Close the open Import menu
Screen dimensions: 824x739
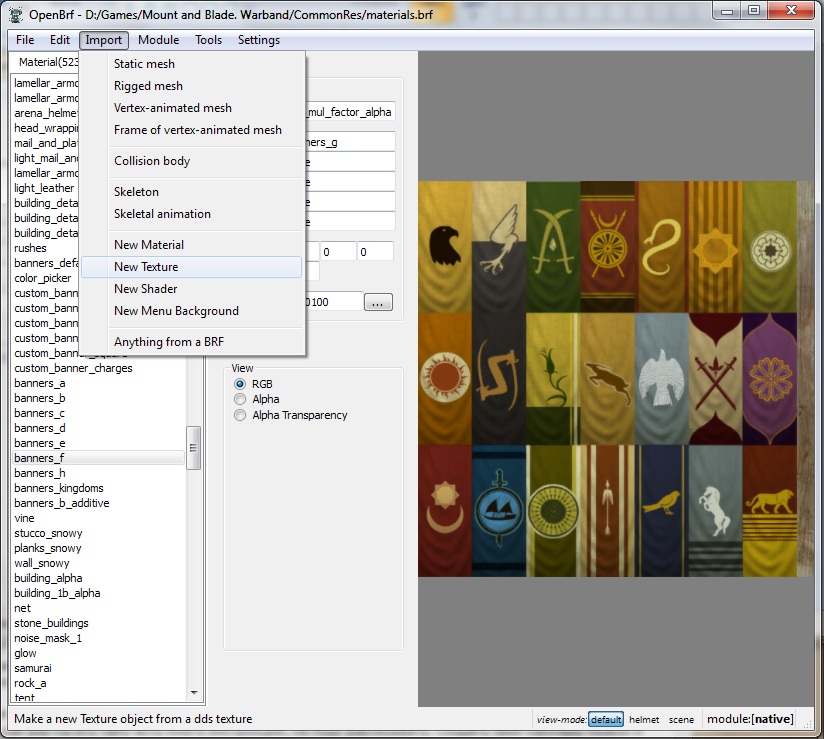coord(104,40)
